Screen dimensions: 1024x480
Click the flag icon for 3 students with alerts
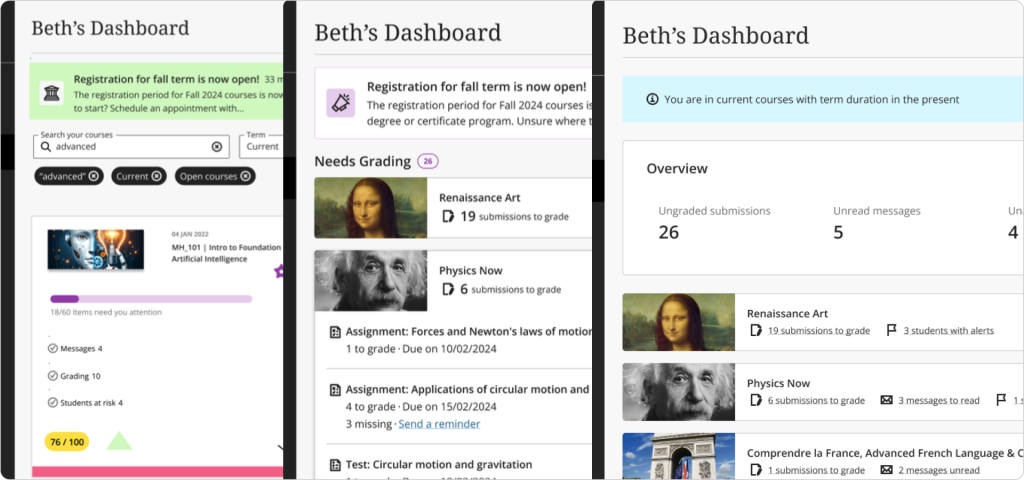click(891, 331)
